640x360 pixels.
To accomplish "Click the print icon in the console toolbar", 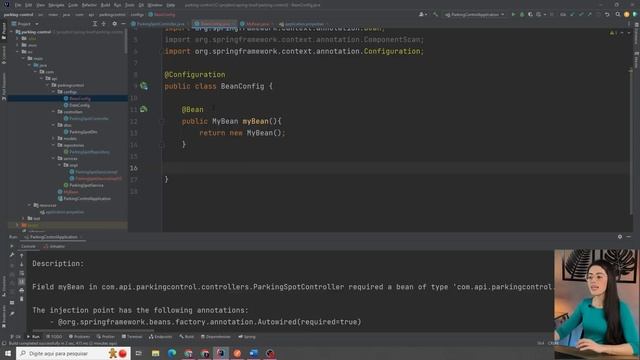I will point(22,290).
